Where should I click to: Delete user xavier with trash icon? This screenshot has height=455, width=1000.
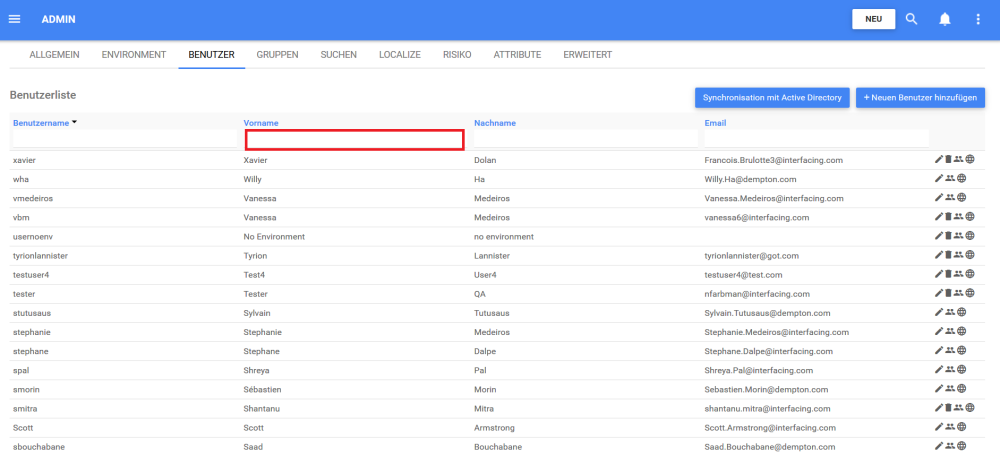[x=948, y=160]
